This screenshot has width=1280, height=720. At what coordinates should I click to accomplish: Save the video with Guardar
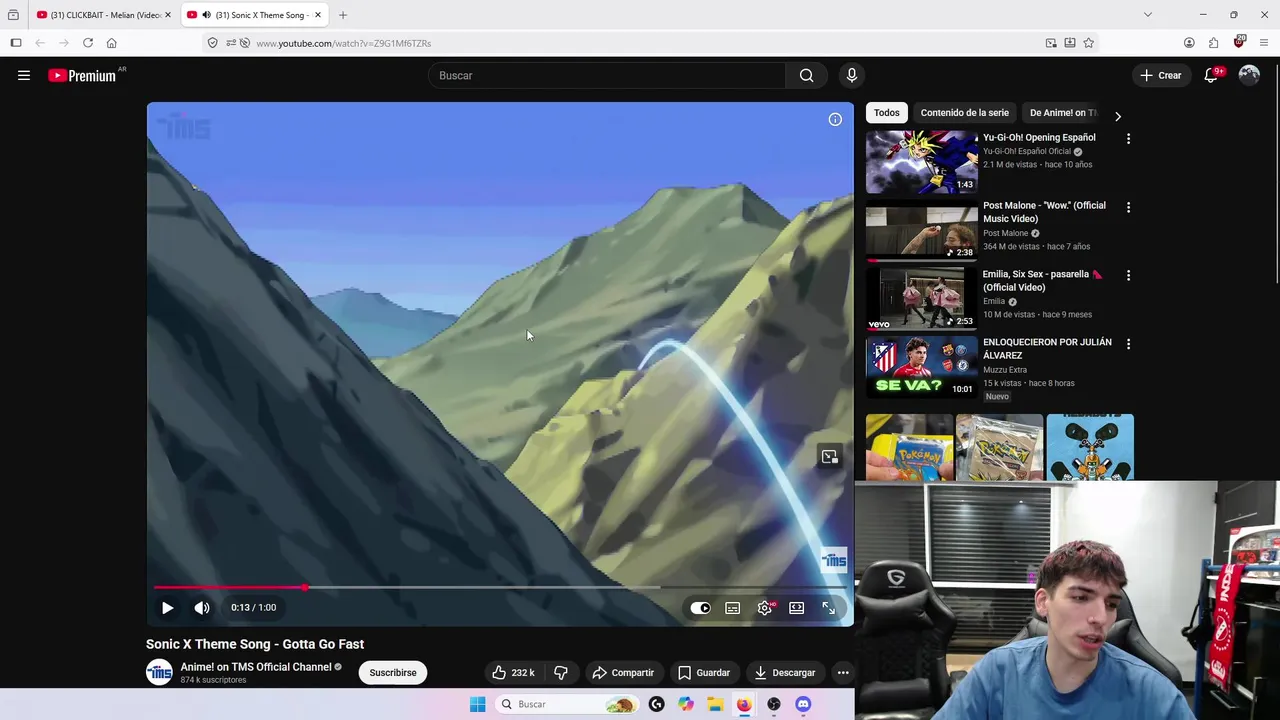(704, 673)
